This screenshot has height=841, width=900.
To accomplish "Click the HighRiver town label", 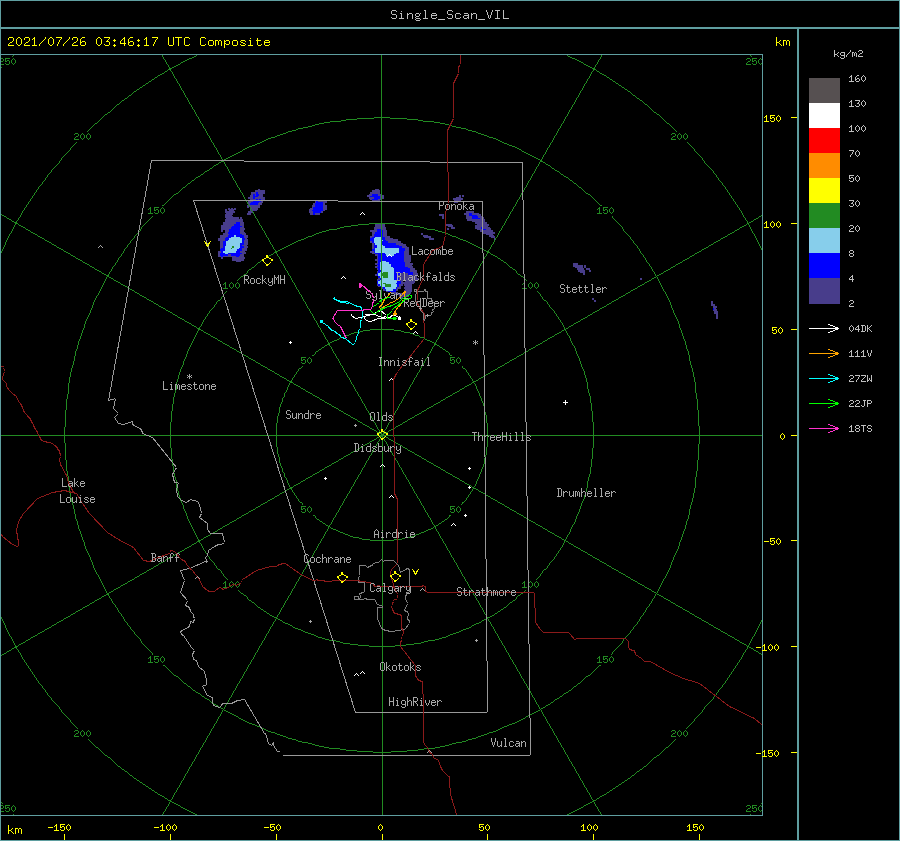I will point(415,702).
